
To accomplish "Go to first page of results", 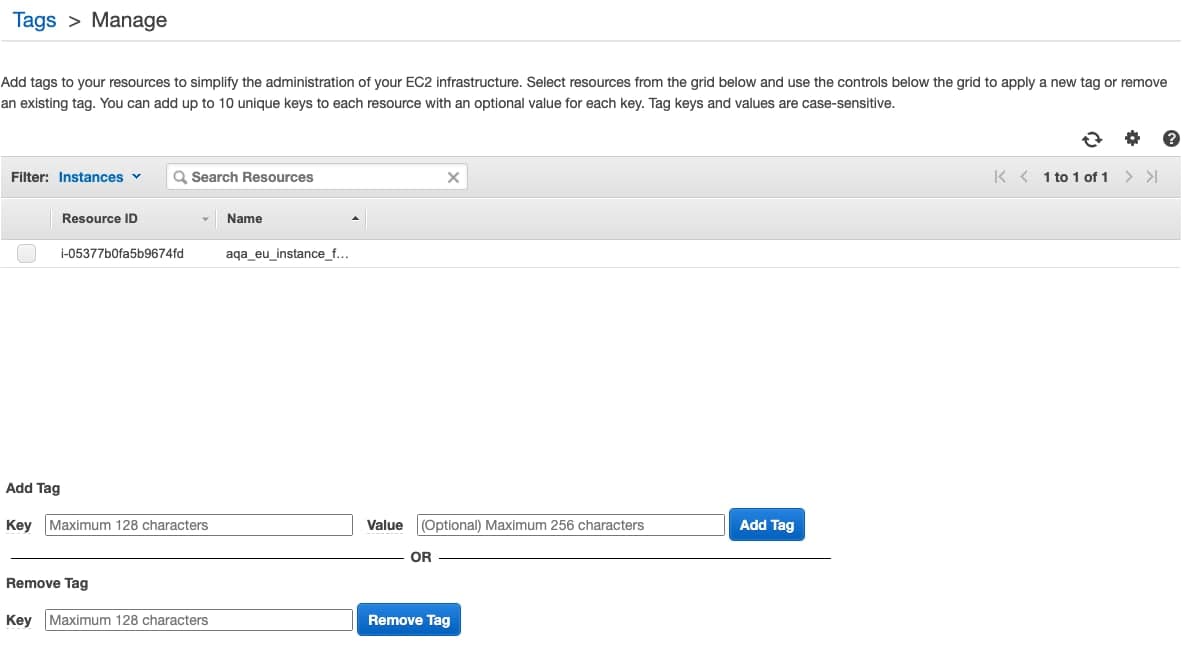I will pos(1000,177).
